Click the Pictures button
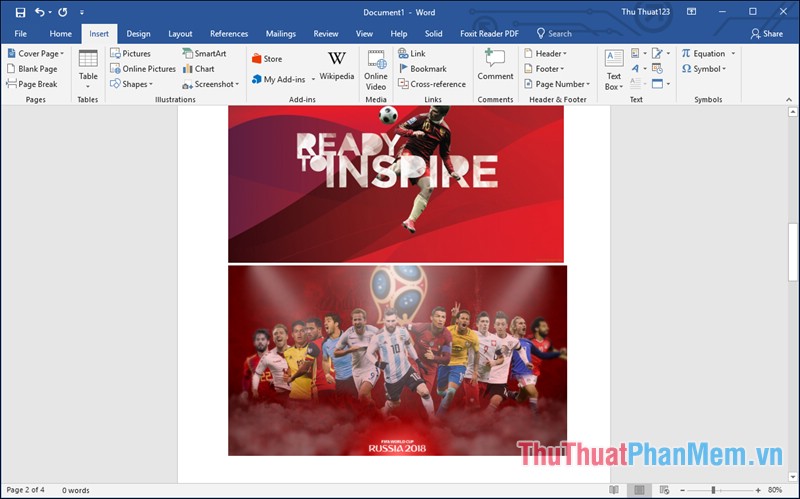800x499 pixels. (131, 54)
